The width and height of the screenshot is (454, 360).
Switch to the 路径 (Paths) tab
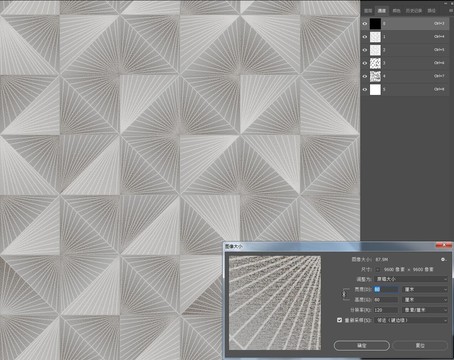click(432, 11)
